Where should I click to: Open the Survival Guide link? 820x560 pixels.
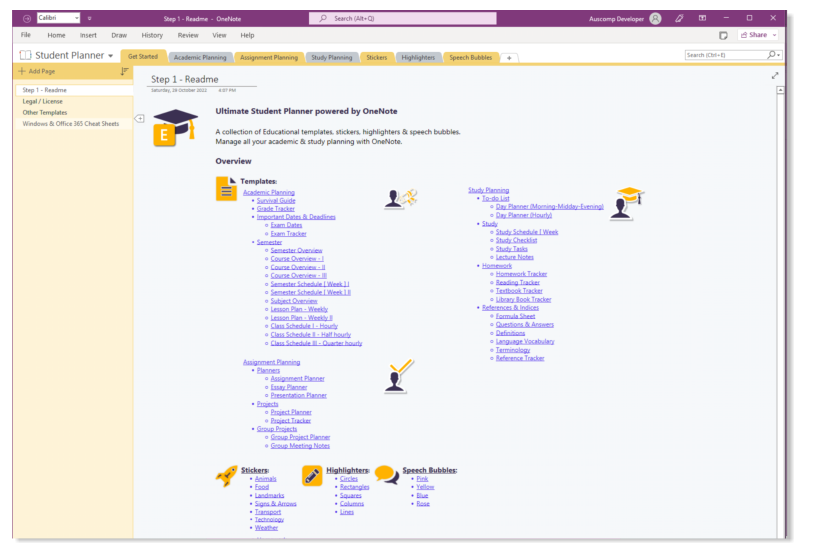click(x=276, y=200)
